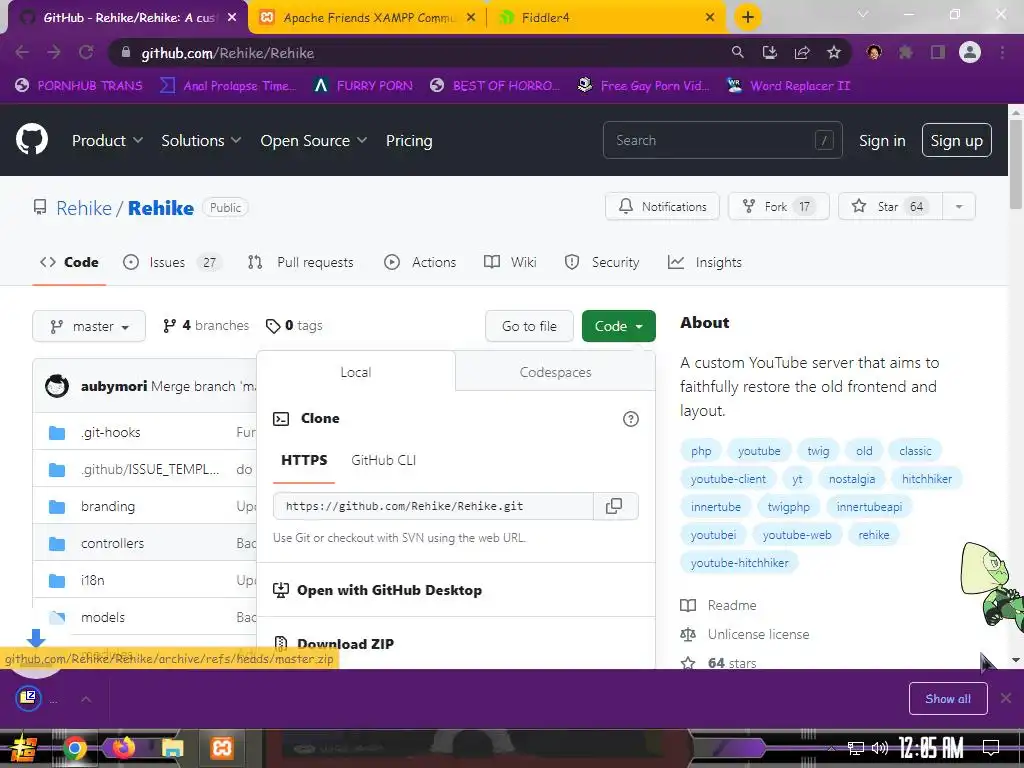Open the browser share icon

(x=802, y=52)
